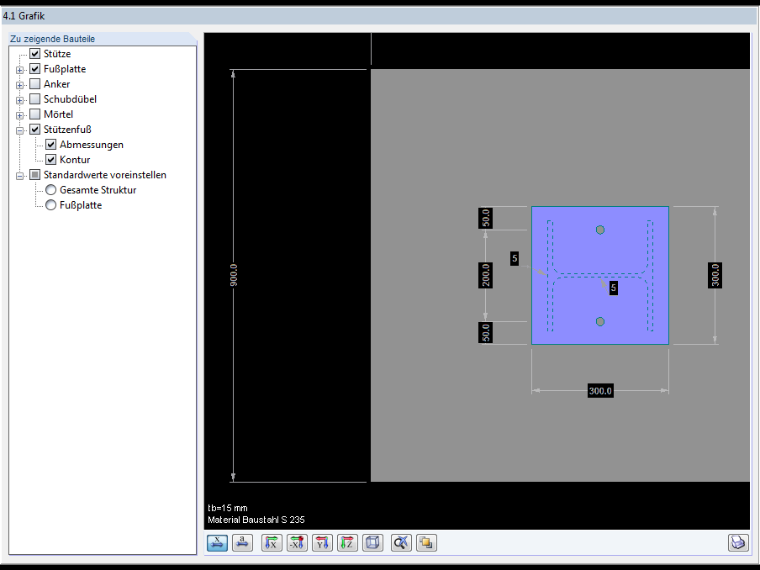Switch to view in X direction
The image size is (760, 570).
pos(271,542)
